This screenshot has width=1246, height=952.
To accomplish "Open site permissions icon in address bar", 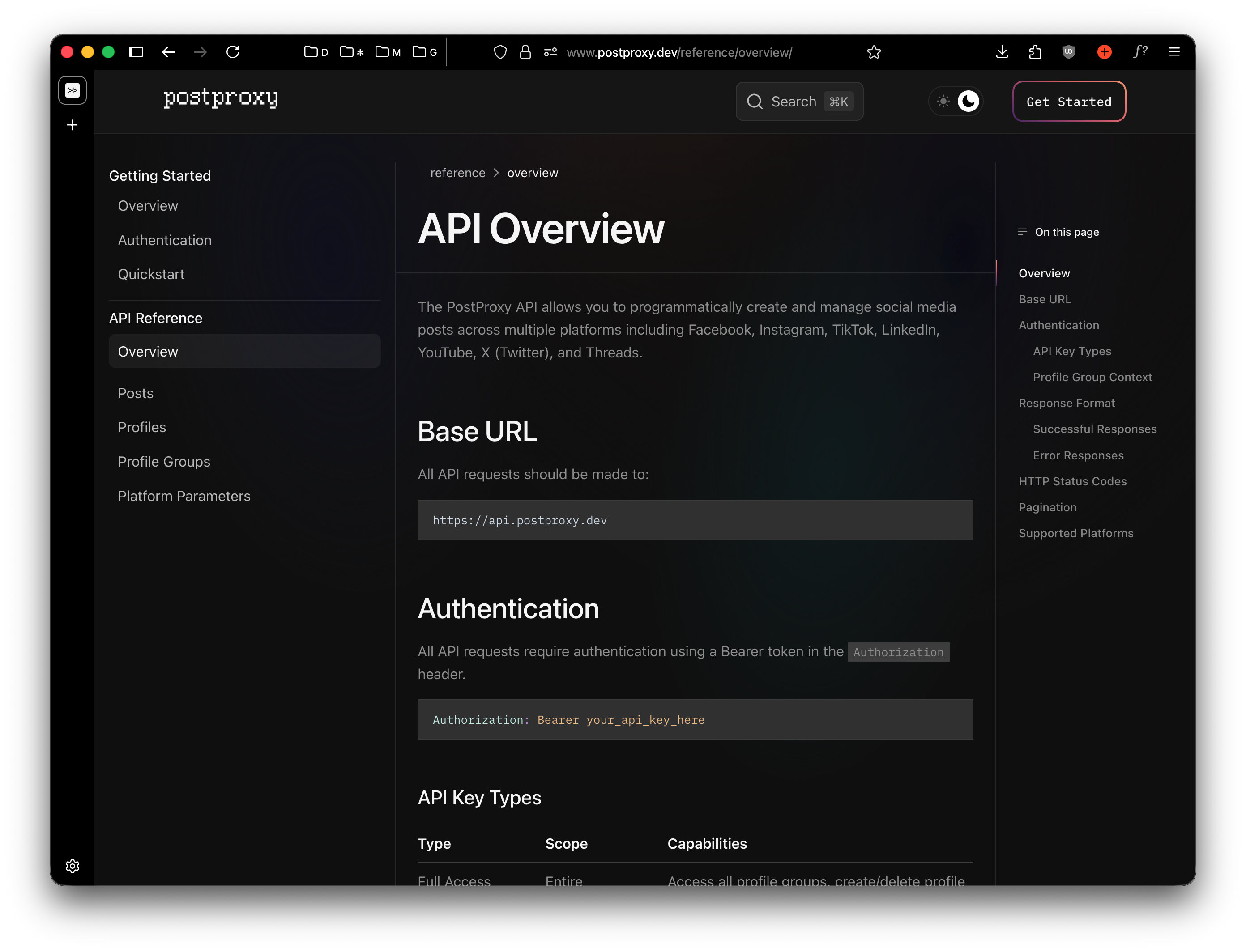I will click(550, 52).
